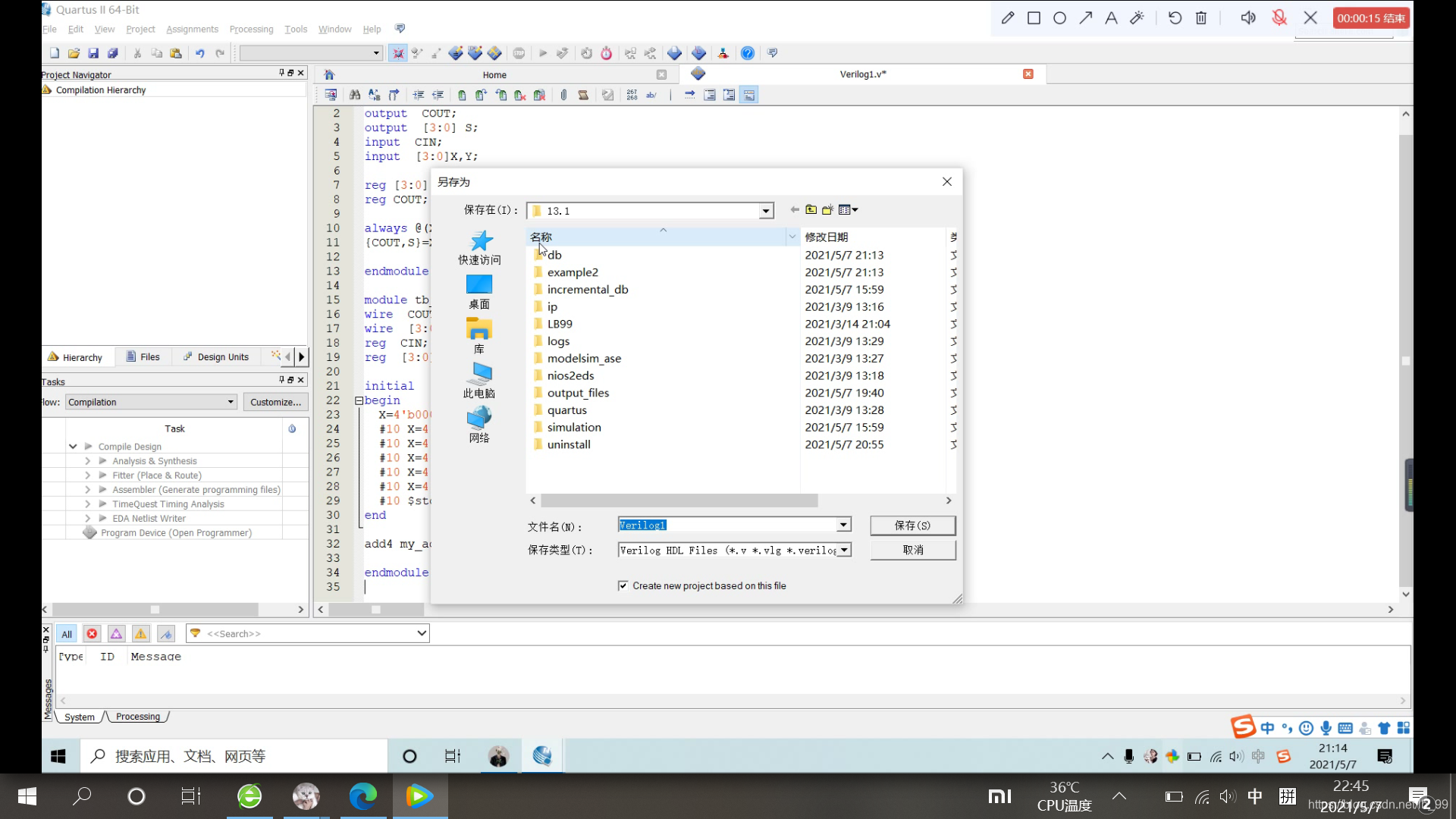Switch to the Files tab

click(x=143, y=357)
